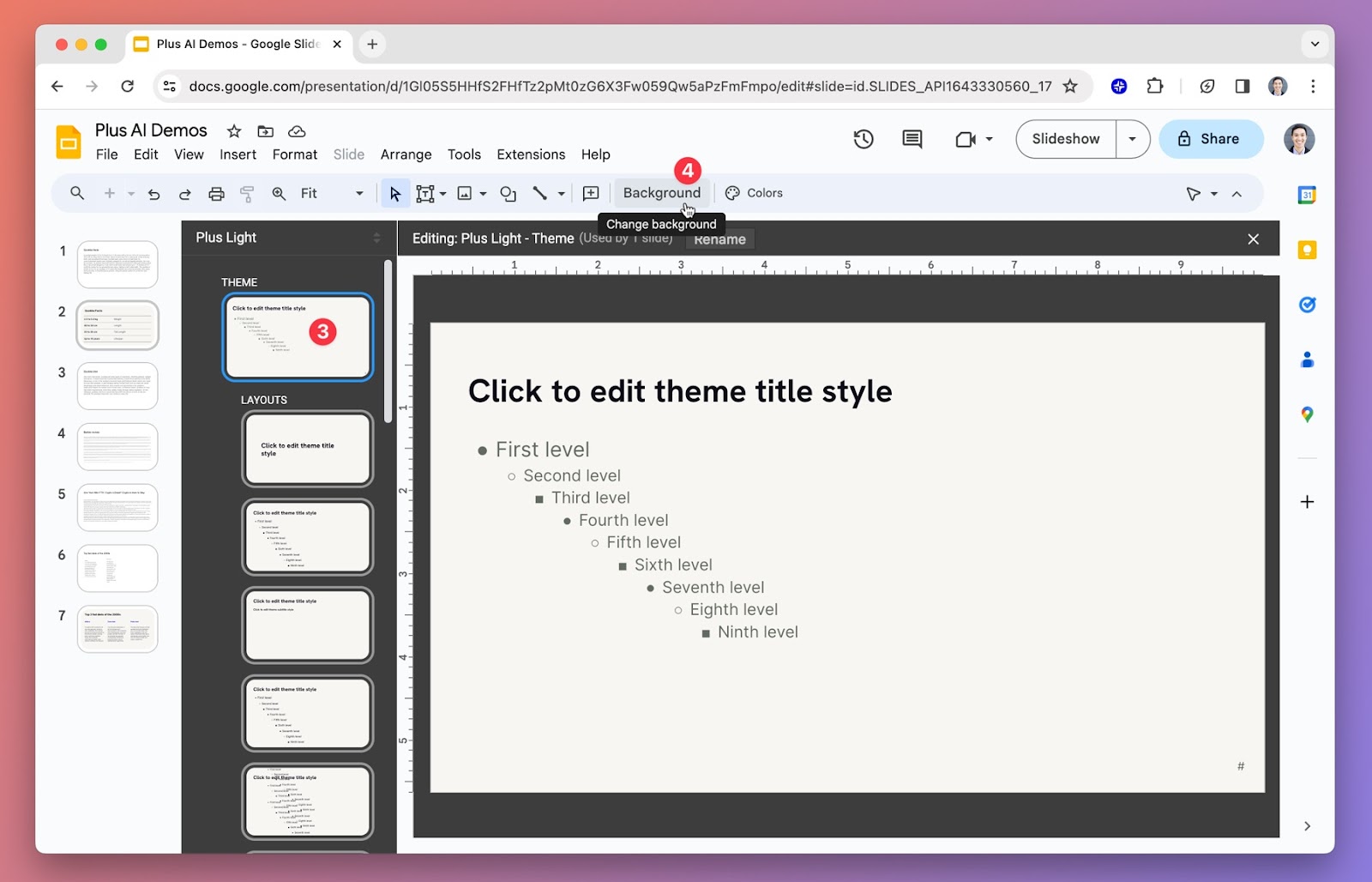The width and height of the screenshot is (1372, 882).
Task: Select the shape tool icon
Action: pos(508,194)
